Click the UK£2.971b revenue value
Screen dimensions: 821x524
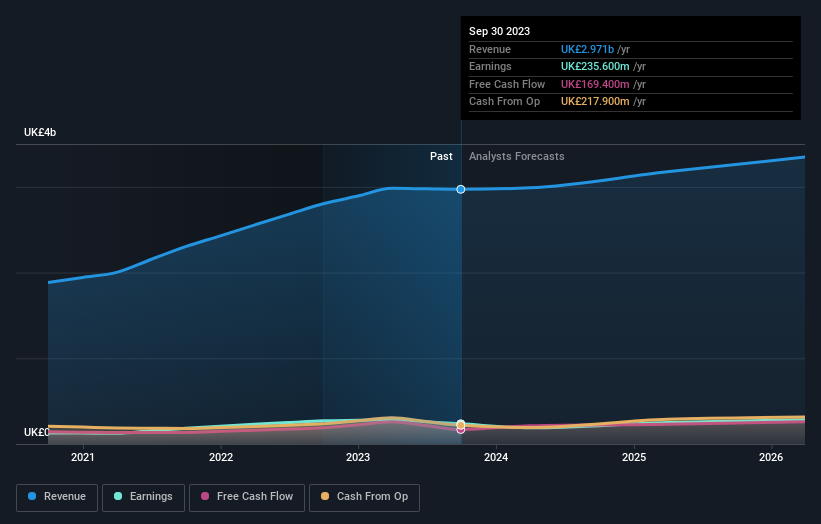[587, 49]
